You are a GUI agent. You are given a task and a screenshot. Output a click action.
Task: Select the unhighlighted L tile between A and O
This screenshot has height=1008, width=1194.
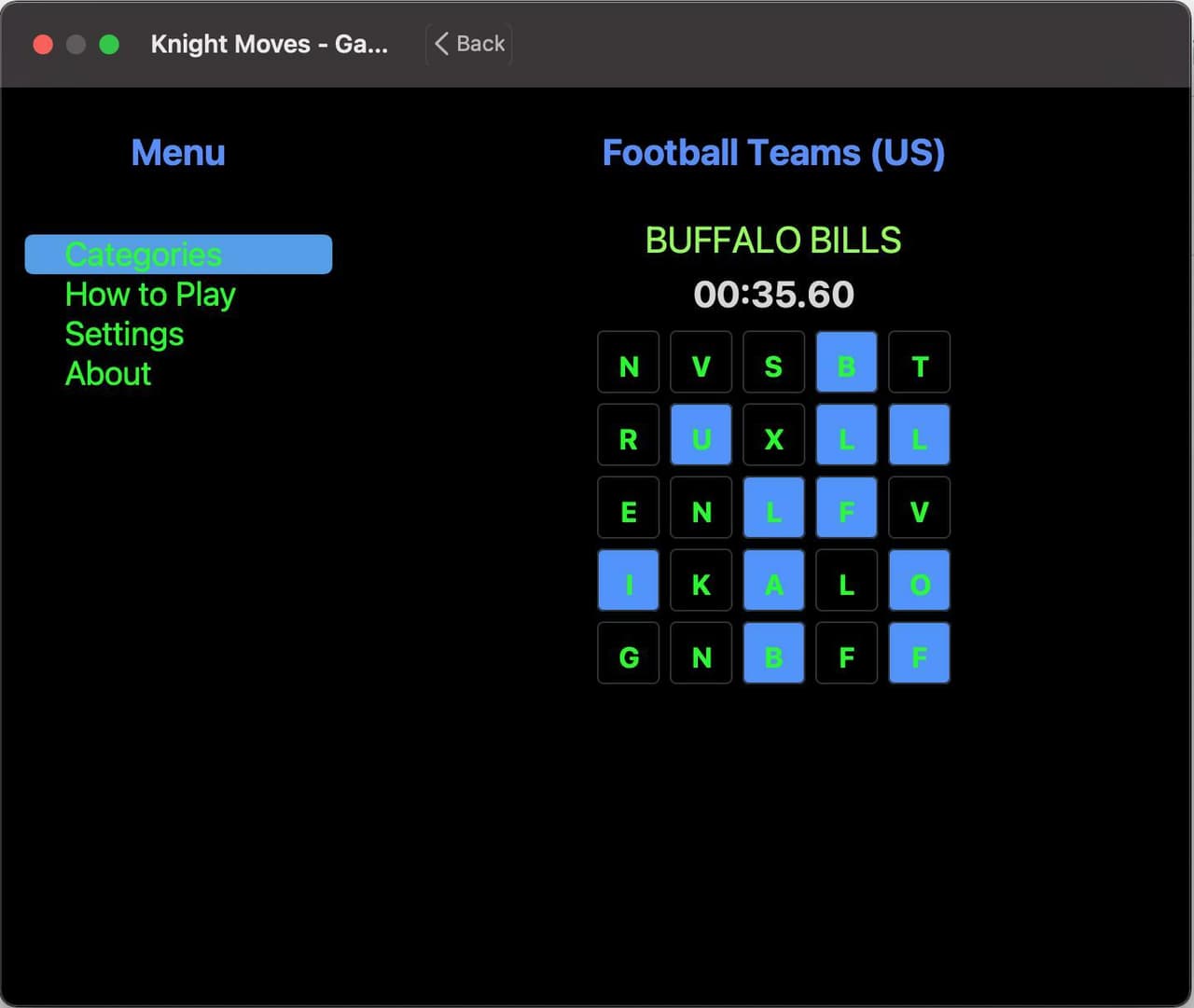[x=847, y=580]
